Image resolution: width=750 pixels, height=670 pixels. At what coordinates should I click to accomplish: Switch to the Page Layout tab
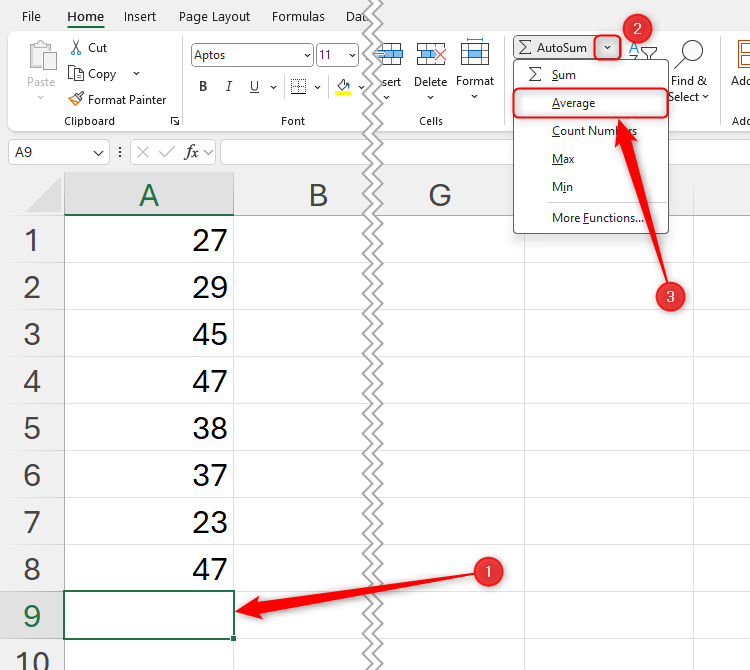click(x=214, y=17)
